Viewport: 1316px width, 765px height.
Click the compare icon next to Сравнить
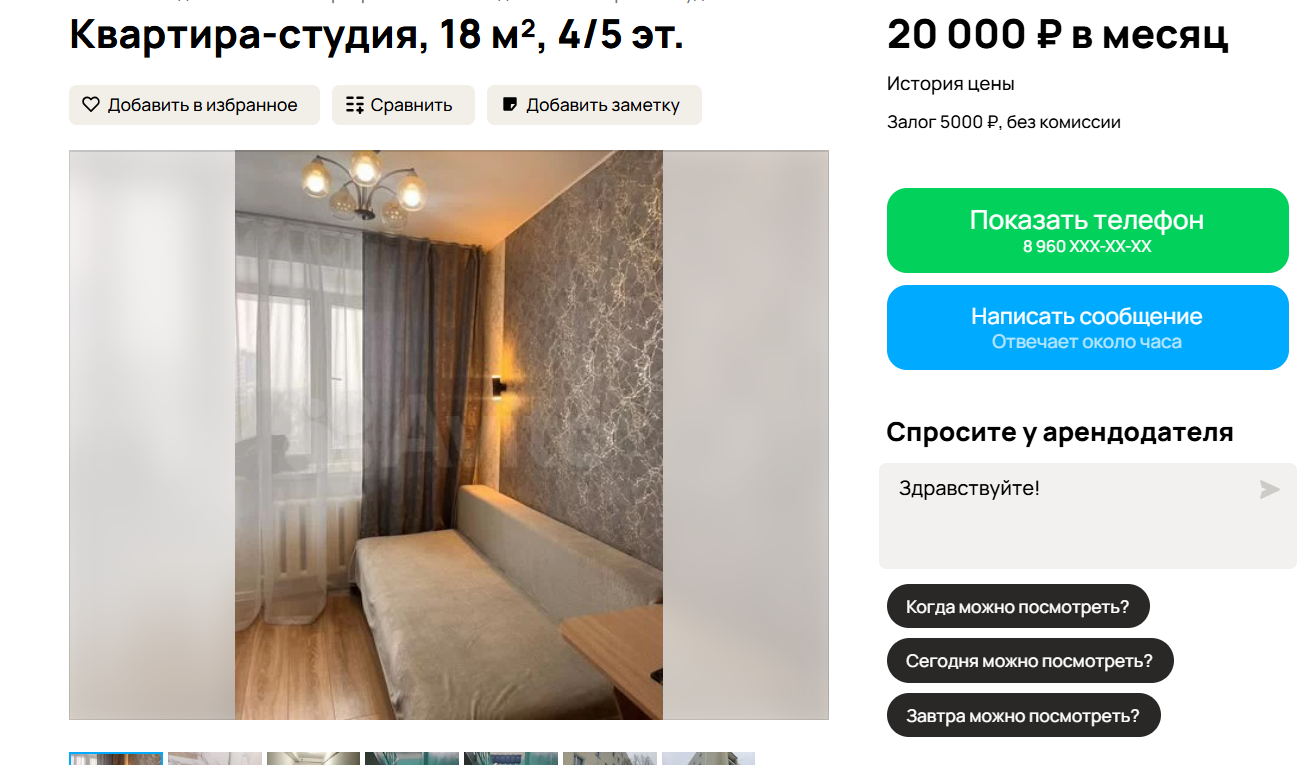pyautogui.click(x=355, y=105)
